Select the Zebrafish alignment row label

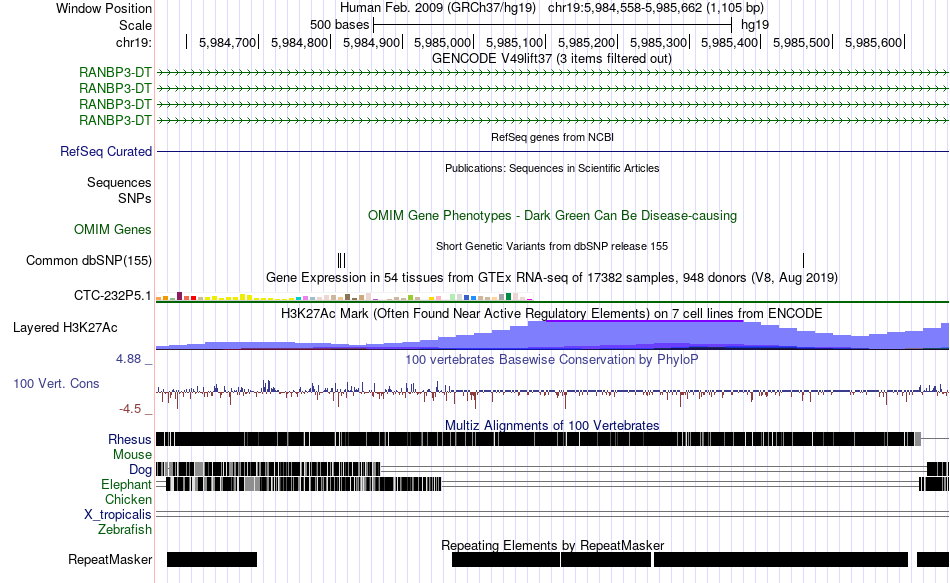click(x=124, y=530)
